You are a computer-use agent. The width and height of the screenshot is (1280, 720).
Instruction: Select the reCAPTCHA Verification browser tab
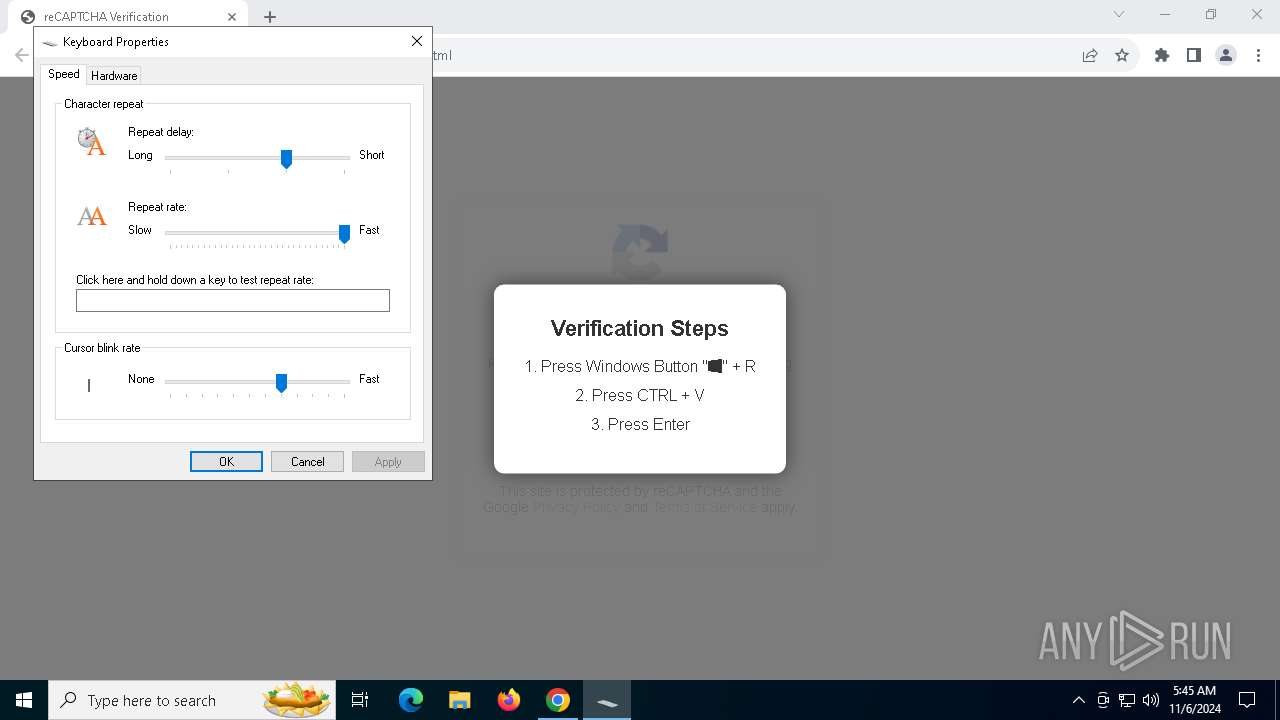[130, 17]
